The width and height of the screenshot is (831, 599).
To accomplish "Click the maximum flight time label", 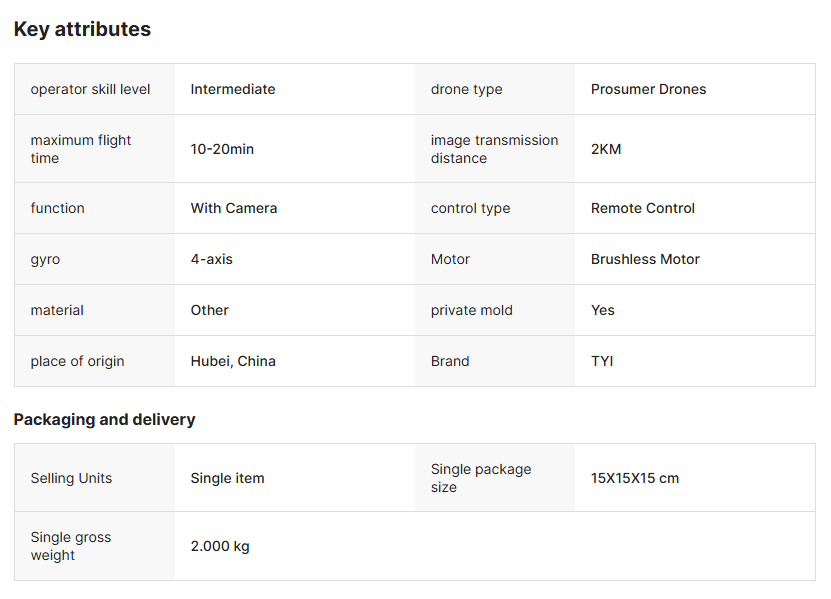I will (x=81, y=149).
